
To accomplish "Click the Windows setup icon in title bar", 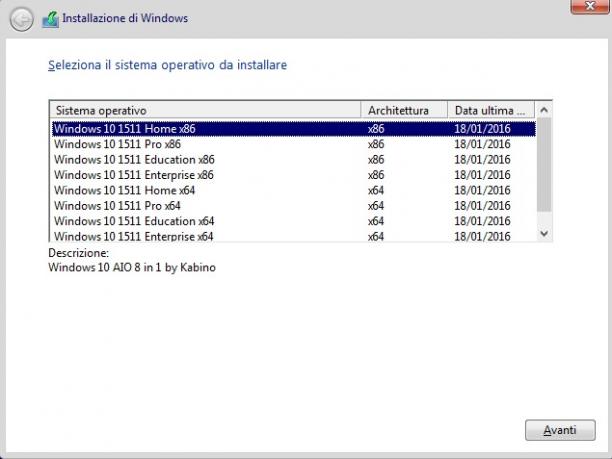I will (50, 19).
